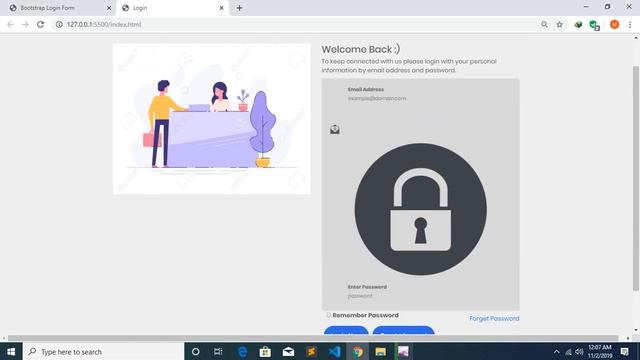This screenshot has width=640, height=360.
Task: Open Microsoft Store from the taskbar
Action: 265,351
